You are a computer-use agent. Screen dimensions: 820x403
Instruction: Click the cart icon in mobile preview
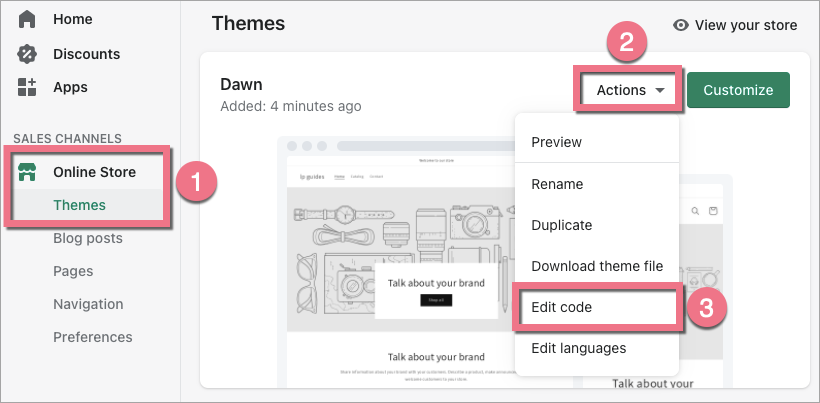point(713,211)
